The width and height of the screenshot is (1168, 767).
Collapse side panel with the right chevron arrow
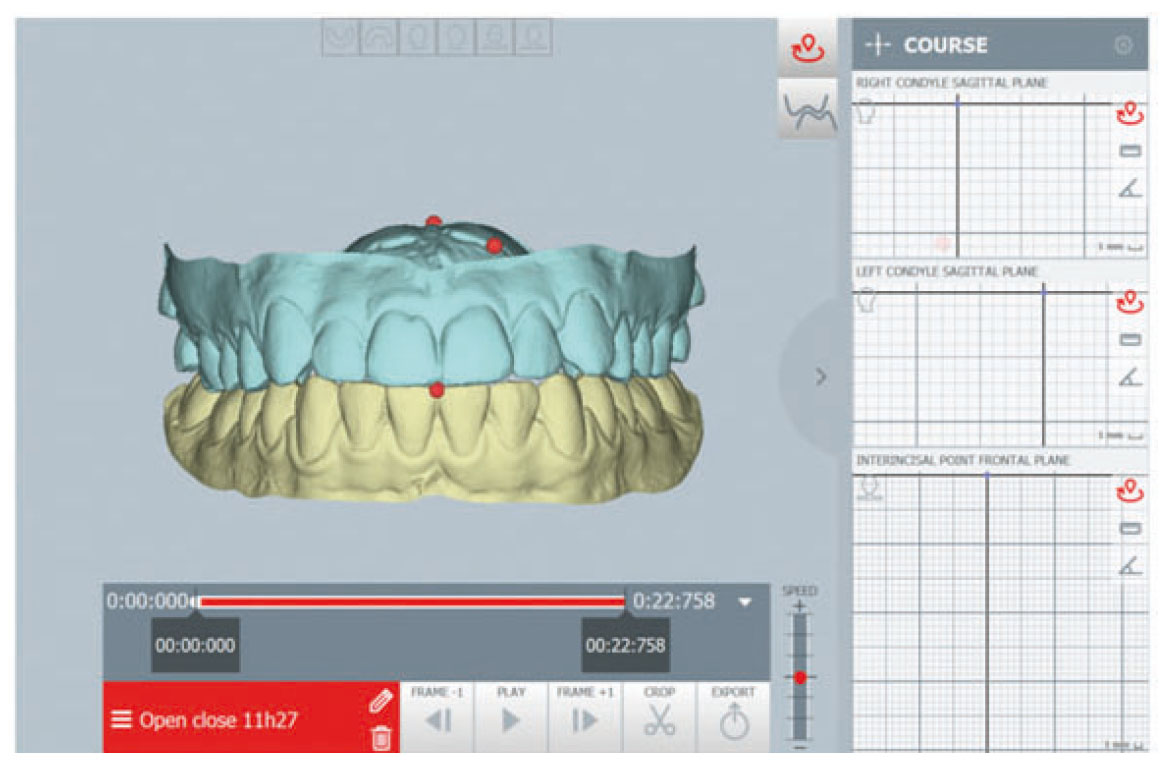(821, 377)
